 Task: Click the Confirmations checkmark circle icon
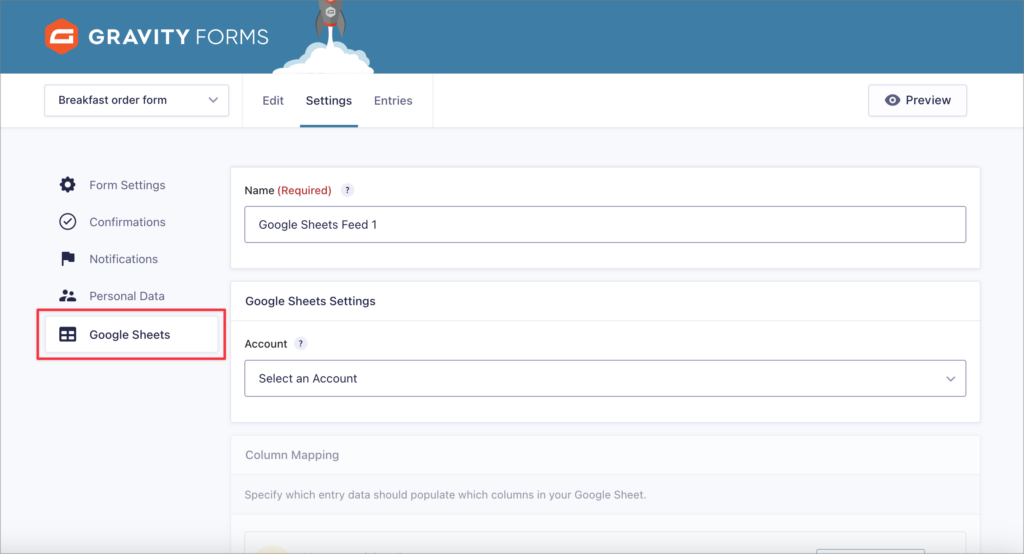click(x=67, y=222)
